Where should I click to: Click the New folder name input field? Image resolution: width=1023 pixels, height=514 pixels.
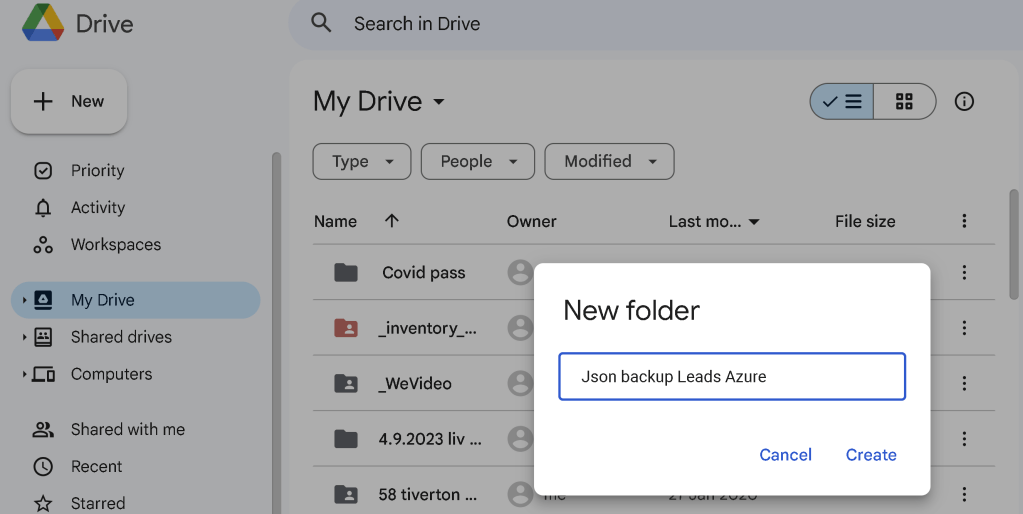[x=732, y=376]
